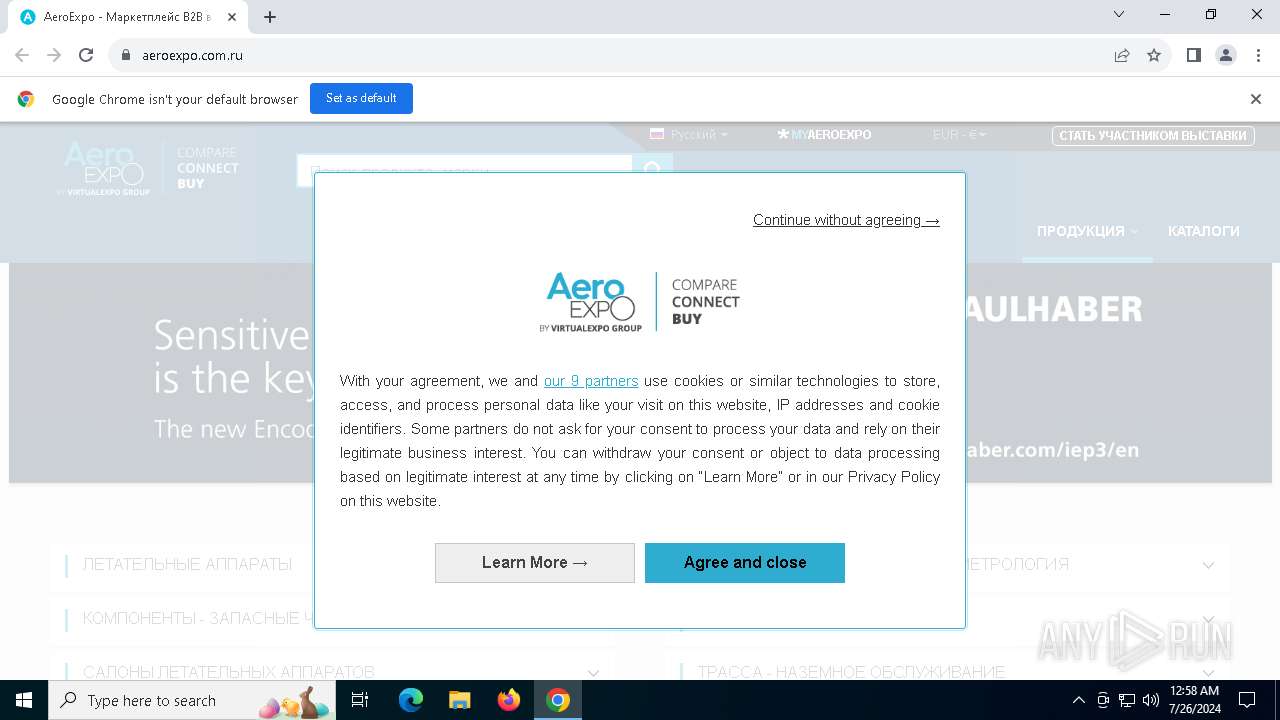The width and height of the screenshot is (1280, 720).
Task: Launch Firefox from taskbar
Action: 509,700
